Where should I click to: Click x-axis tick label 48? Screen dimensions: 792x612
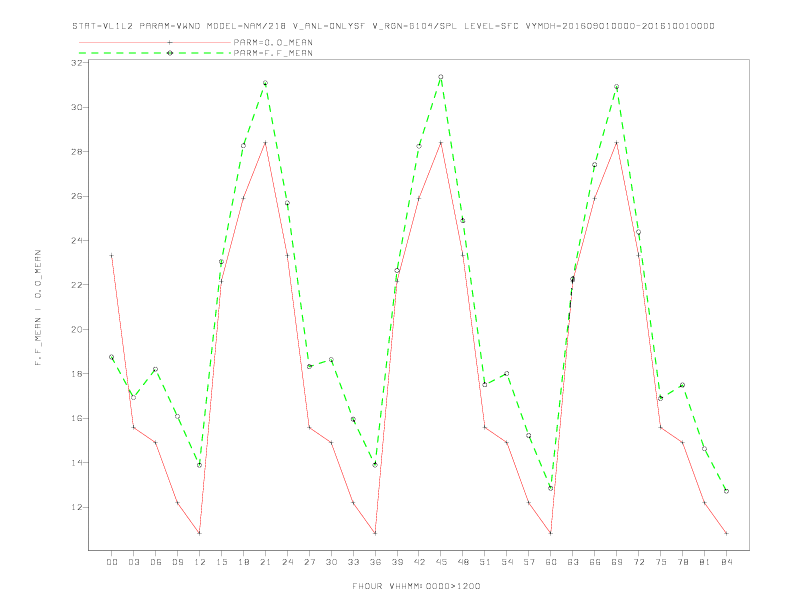[463, 562]
